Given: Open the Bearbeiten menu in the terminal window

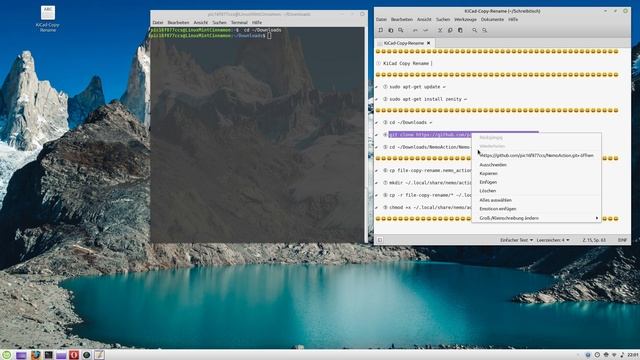Looking at the screenshot, I should pyautogui.click(x=178, y=22).
